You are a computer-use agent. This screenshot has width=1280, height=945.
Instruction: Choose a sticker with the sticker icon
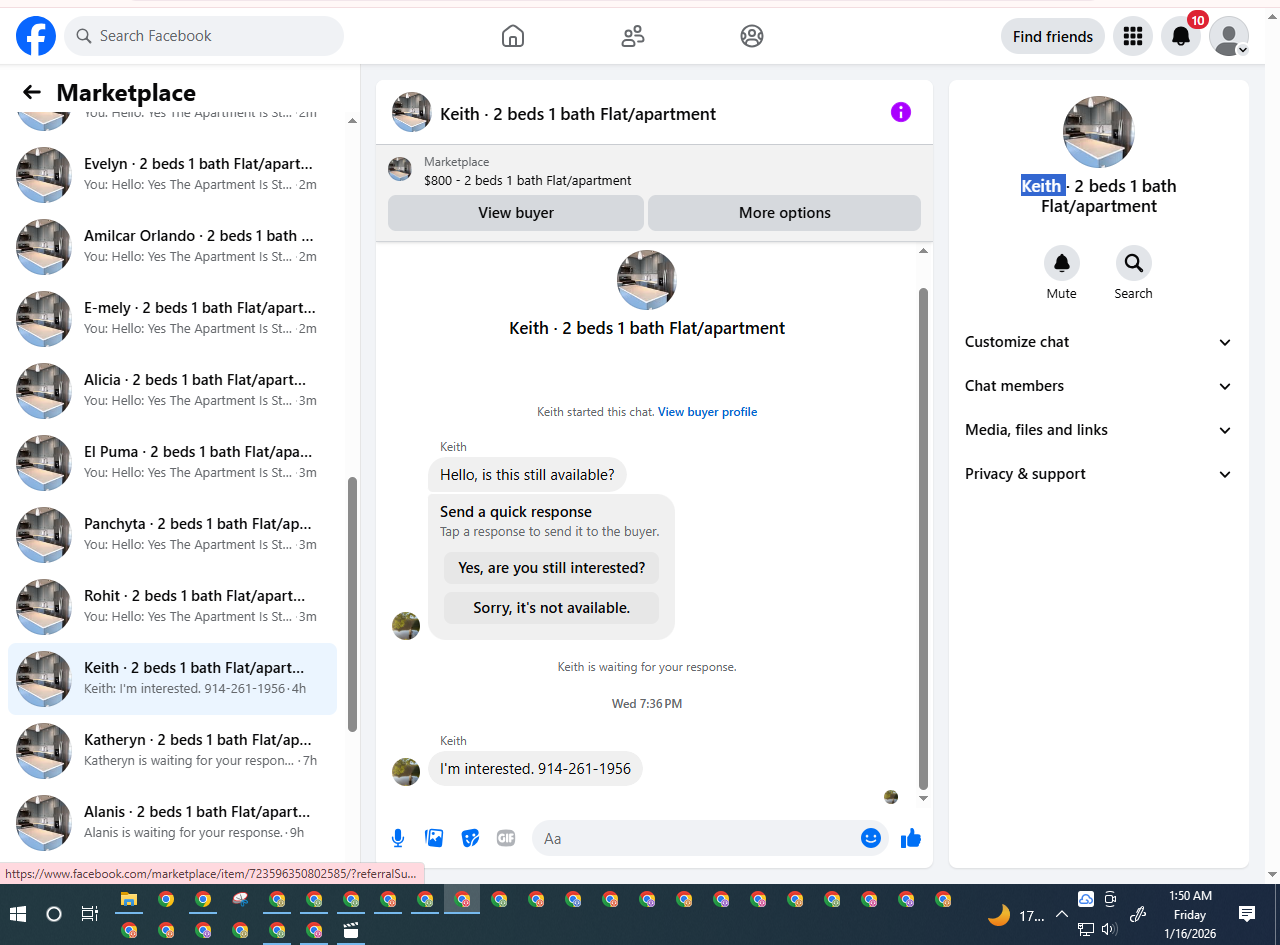point(470,838)
